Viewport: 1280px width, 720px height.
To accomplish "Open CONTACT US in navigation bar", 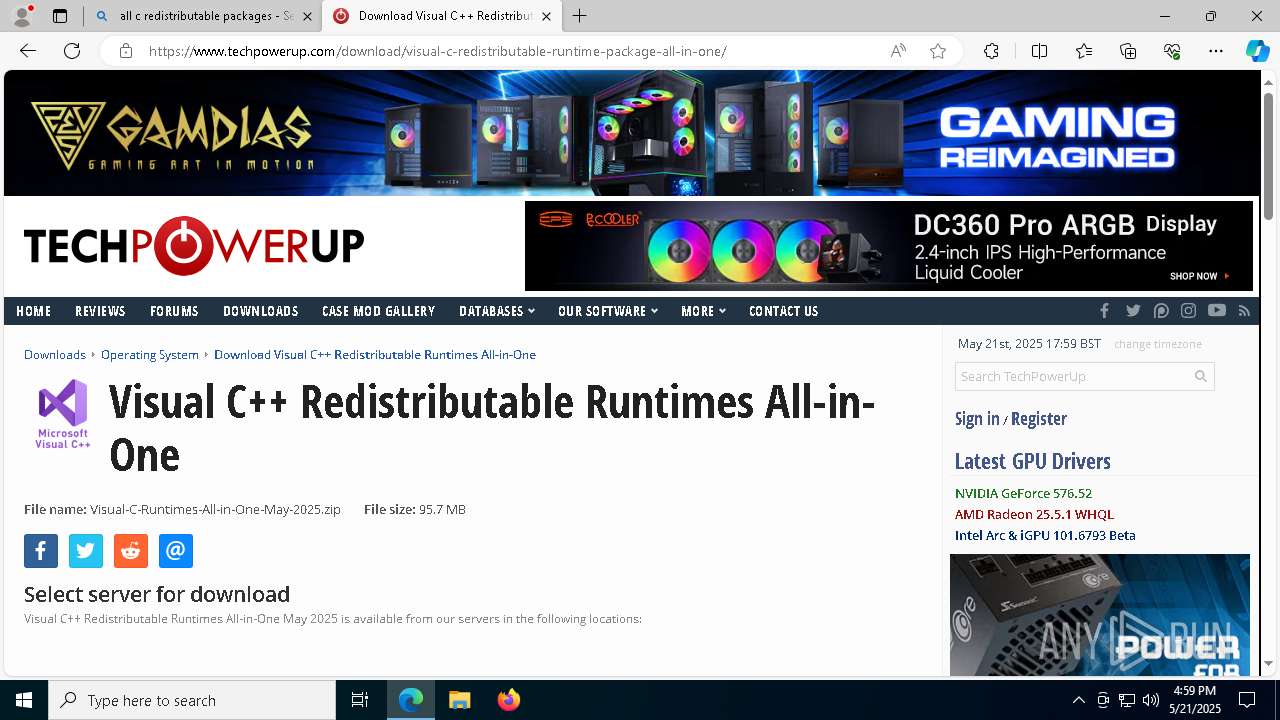I will [783, 311].
